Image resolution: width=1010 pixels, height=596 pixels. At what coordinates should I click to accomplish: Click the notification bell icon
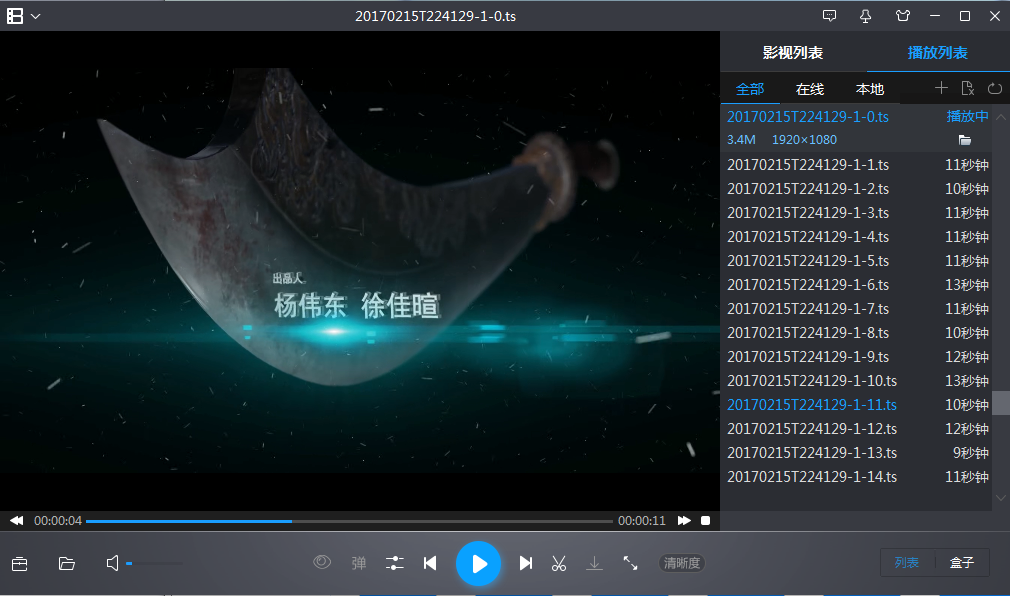coord(866,16)
